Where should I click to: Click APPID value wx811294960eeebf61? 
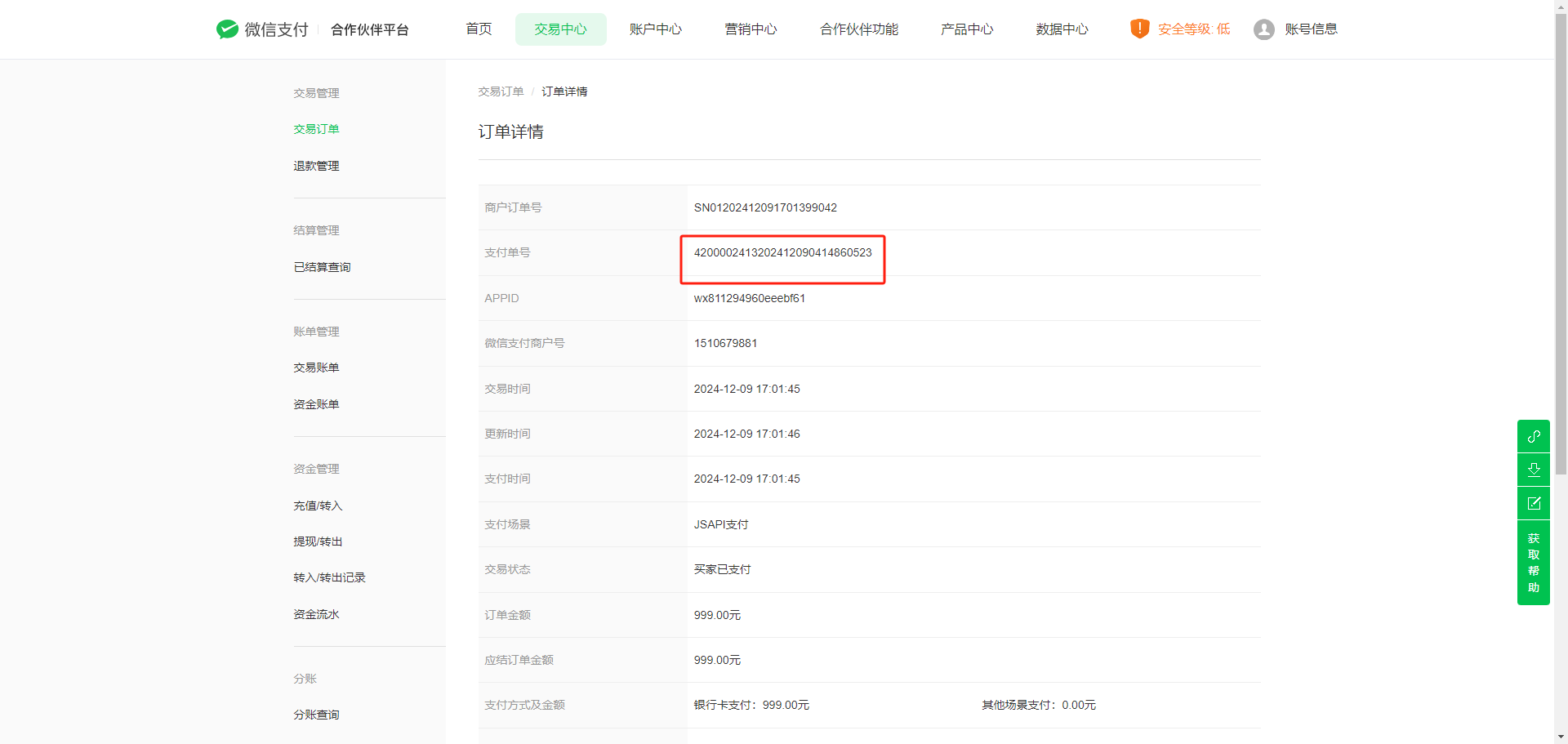(x=749, y=298)
